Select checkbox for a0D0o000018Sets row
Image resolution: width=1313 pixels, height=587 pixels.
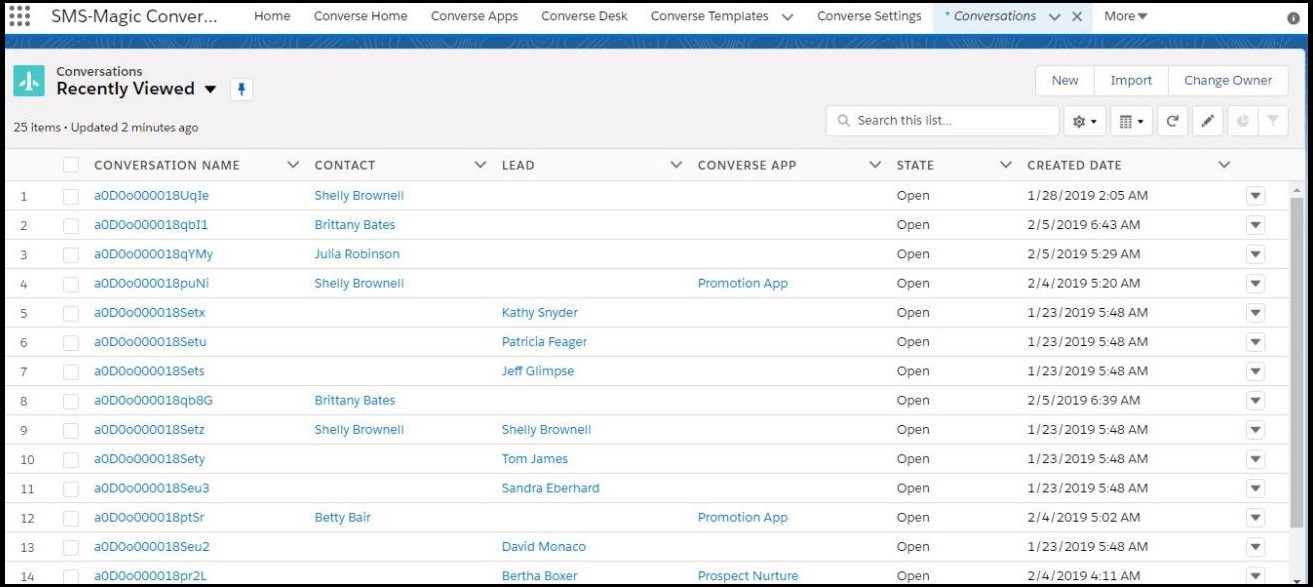71,371
